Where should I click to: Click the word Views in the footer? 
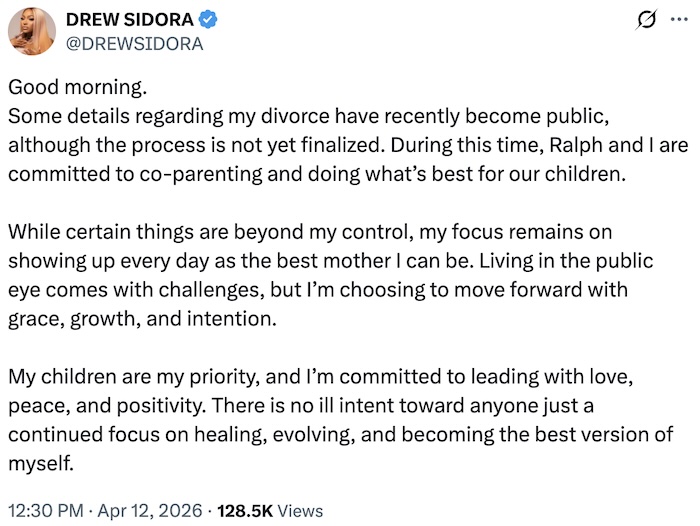[299, 509]
